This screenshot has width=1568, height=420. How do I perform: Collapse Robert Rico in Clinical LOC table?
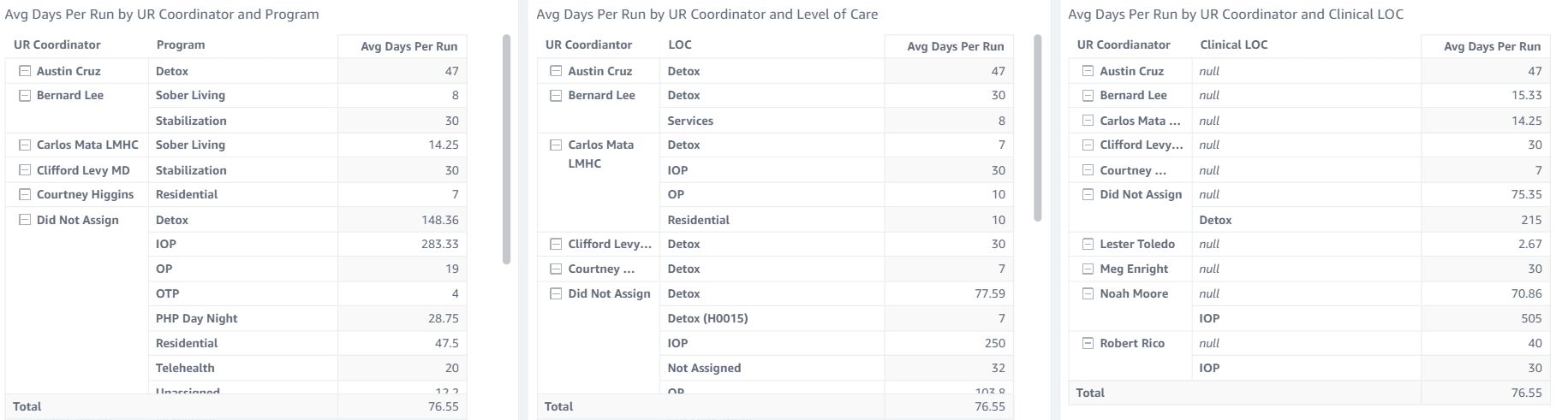[x=1088, y=343]
